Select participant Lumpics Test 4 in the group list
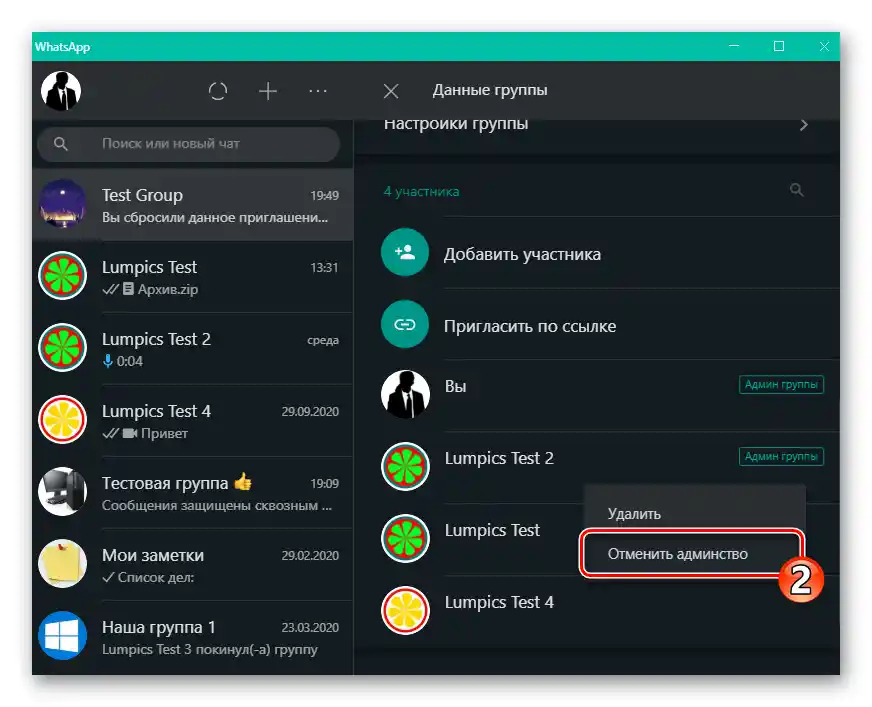This screenshot has height=707, width=872. pyautogui.click(x=597, y=611)
